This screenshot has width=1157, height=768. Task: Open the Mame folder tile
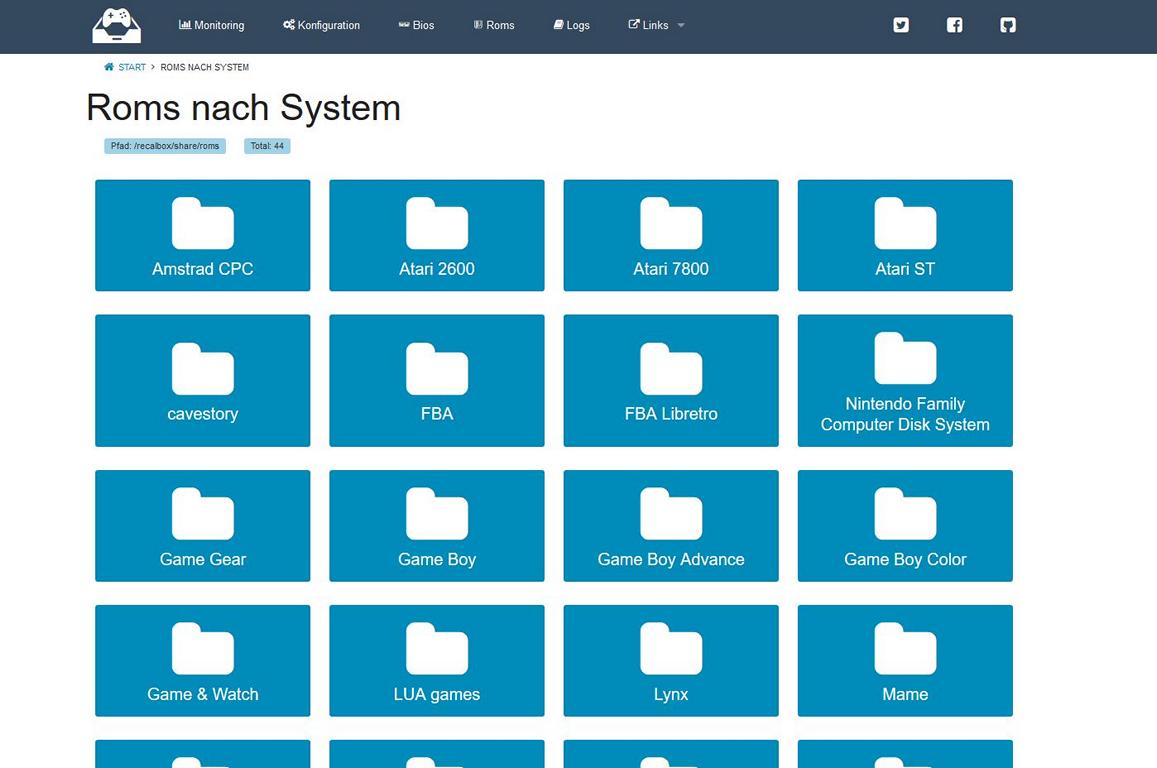pyautogui.click(x=904, y=660)
